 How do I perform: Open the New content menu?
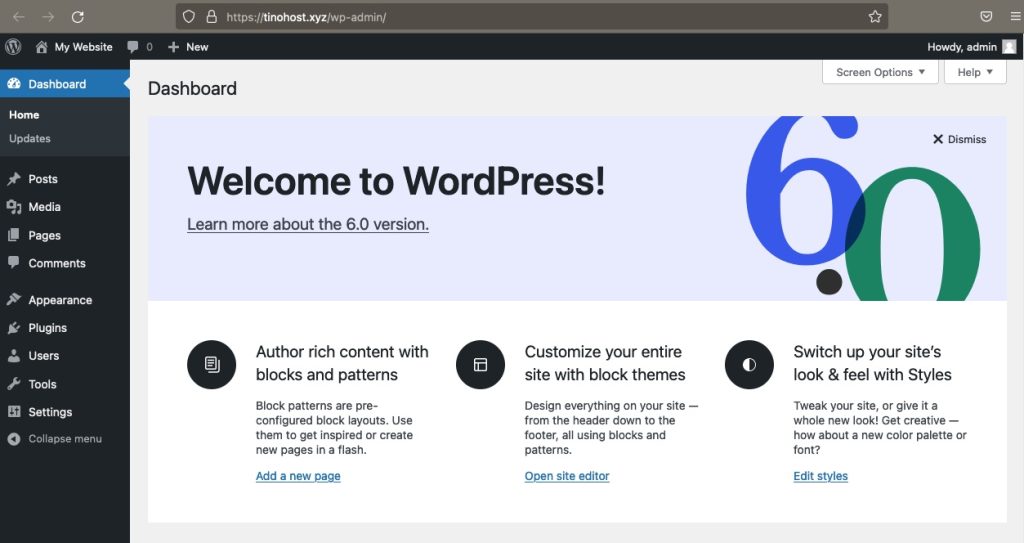click(x=188, y=47)
